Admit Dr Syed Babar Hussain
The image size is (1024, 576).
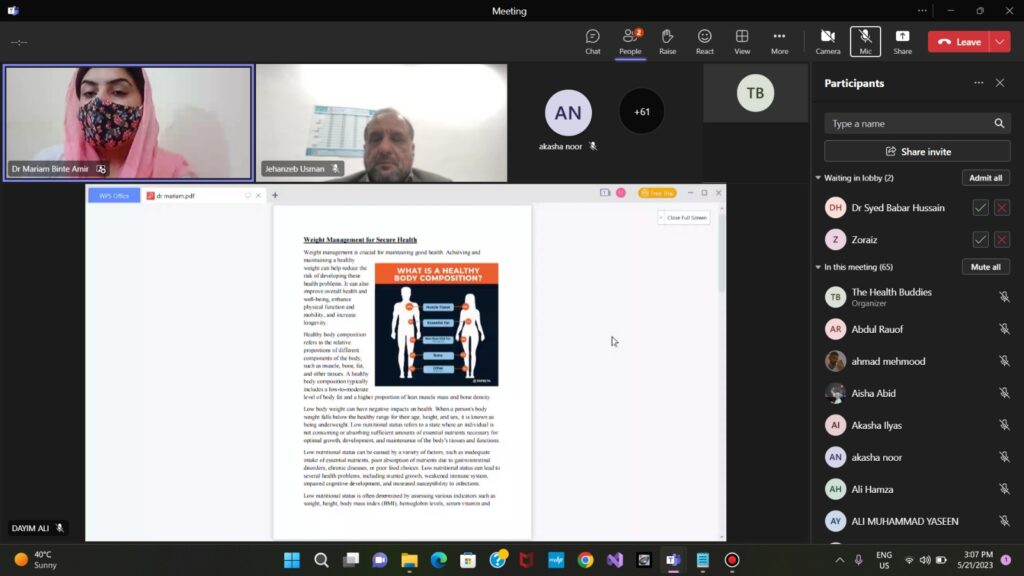tap(980, 208)
